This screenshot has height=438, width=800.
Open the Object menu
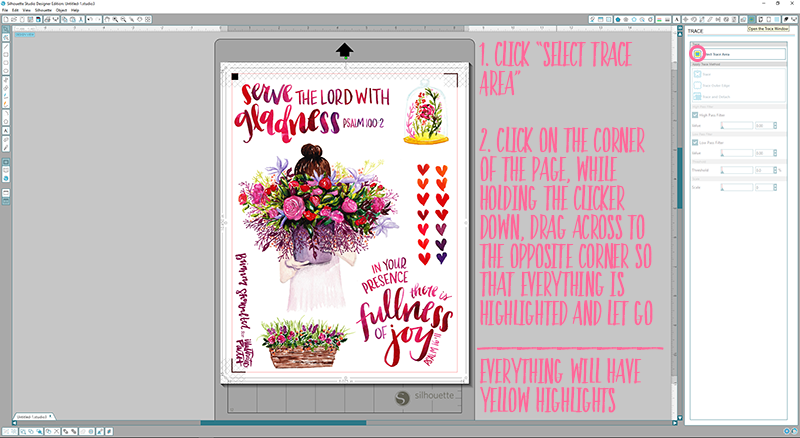[x=61, y=10]
